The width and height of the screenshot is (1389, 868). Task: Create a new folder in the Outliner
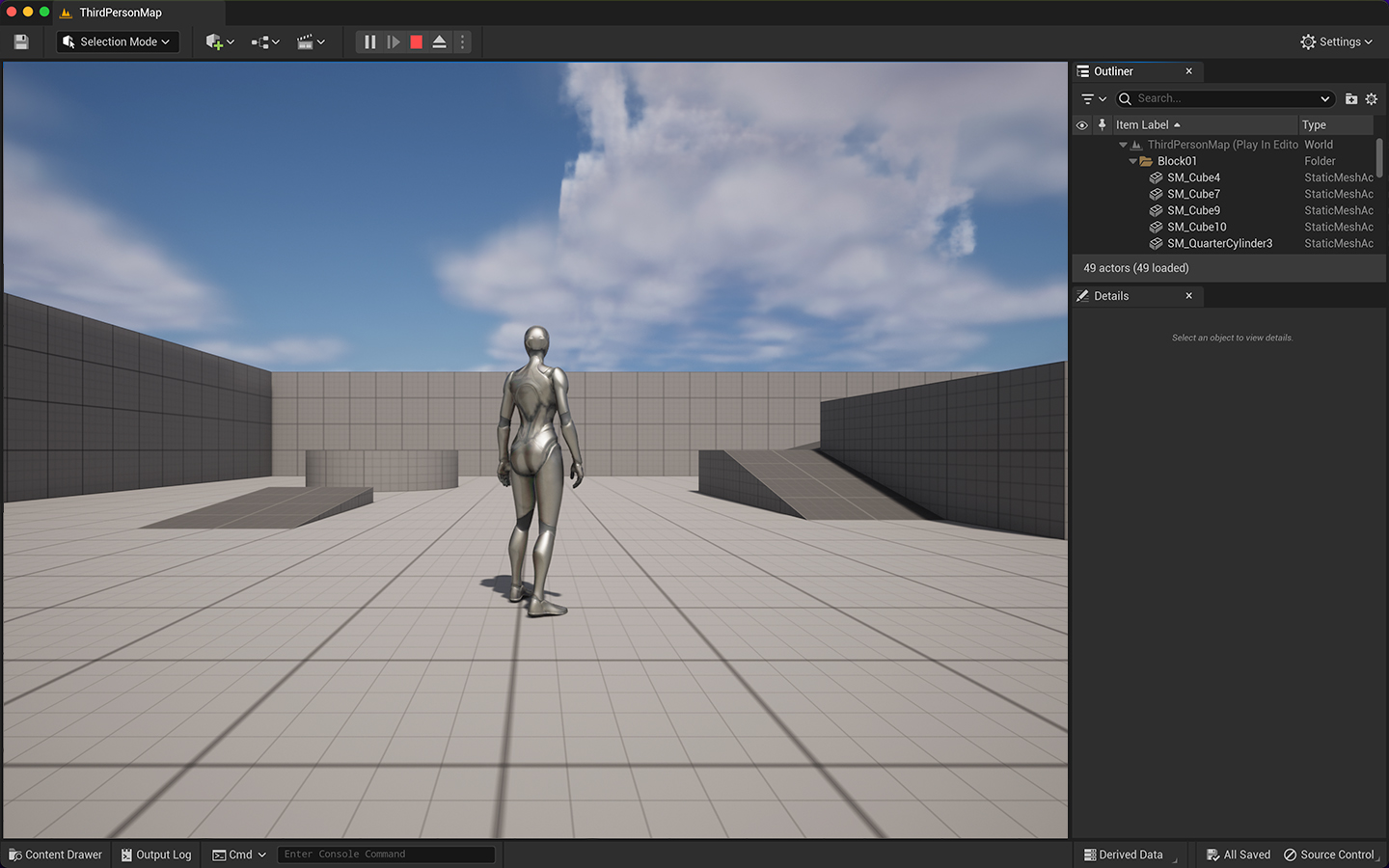pyautogui.click(x=1350, y=98)
